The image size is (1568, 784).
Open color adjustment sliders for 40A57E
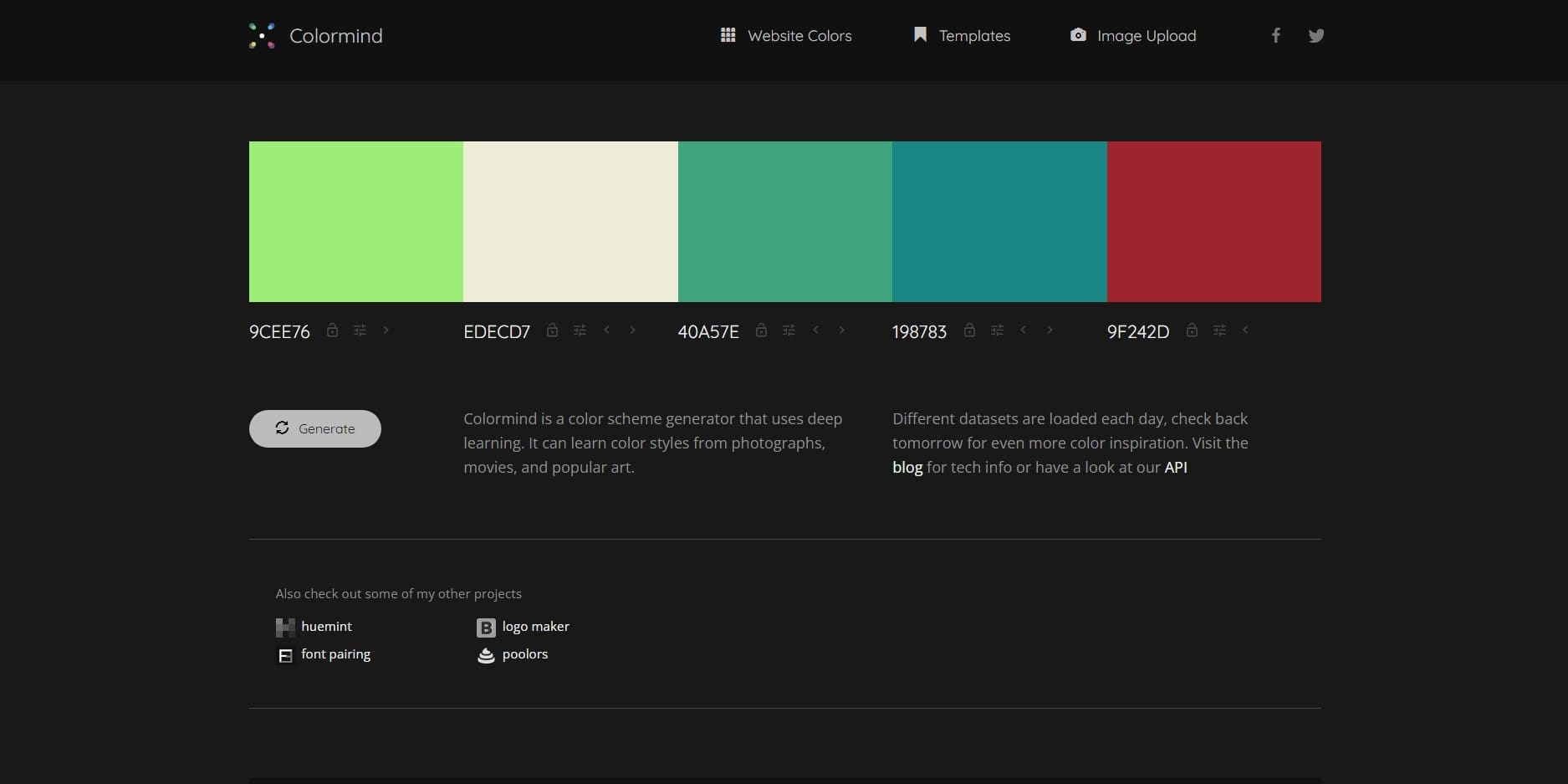pos(789,331)
